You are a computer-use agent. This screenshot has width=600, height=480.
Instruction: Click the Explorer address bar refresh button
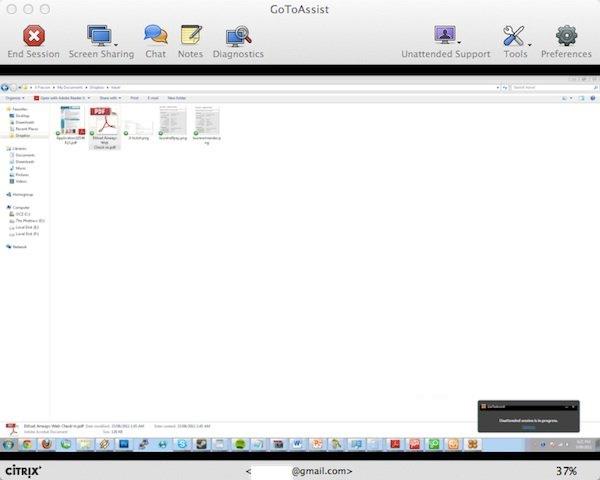[x=505, y=88]
